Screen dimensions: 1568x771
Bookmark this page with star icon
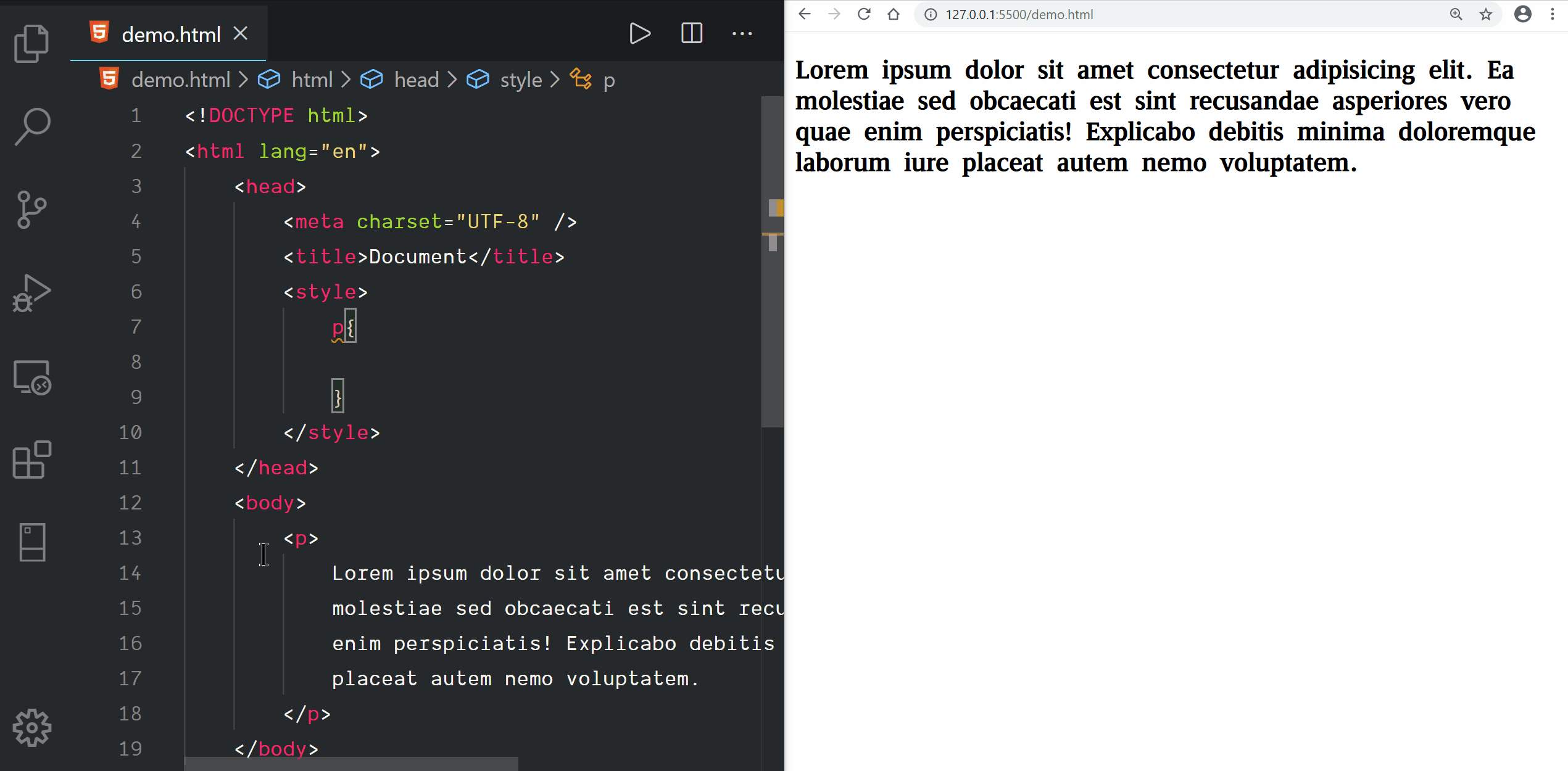1486,14
